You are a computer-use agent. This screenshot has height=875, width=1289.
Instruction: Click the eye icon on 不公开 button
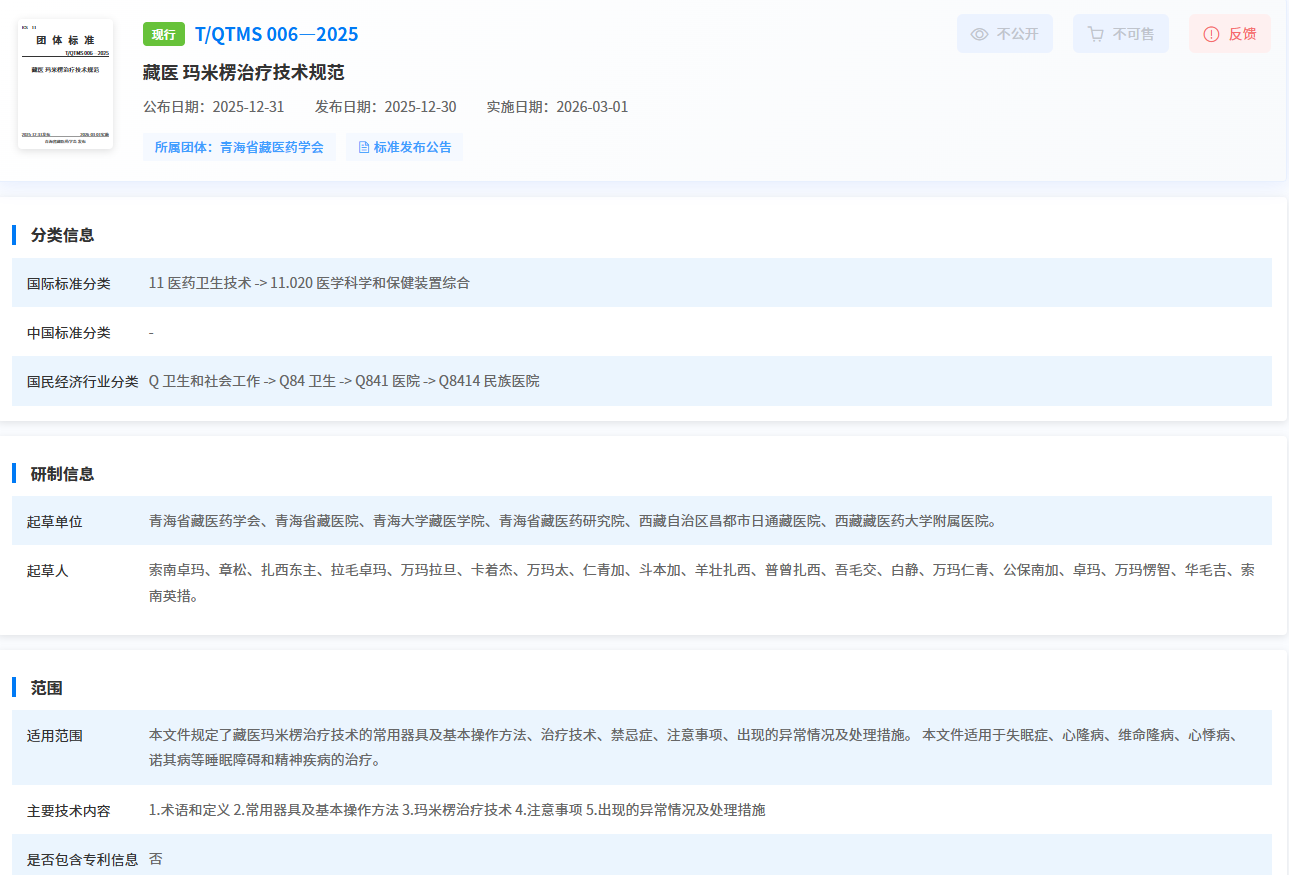tap(979, 34)
